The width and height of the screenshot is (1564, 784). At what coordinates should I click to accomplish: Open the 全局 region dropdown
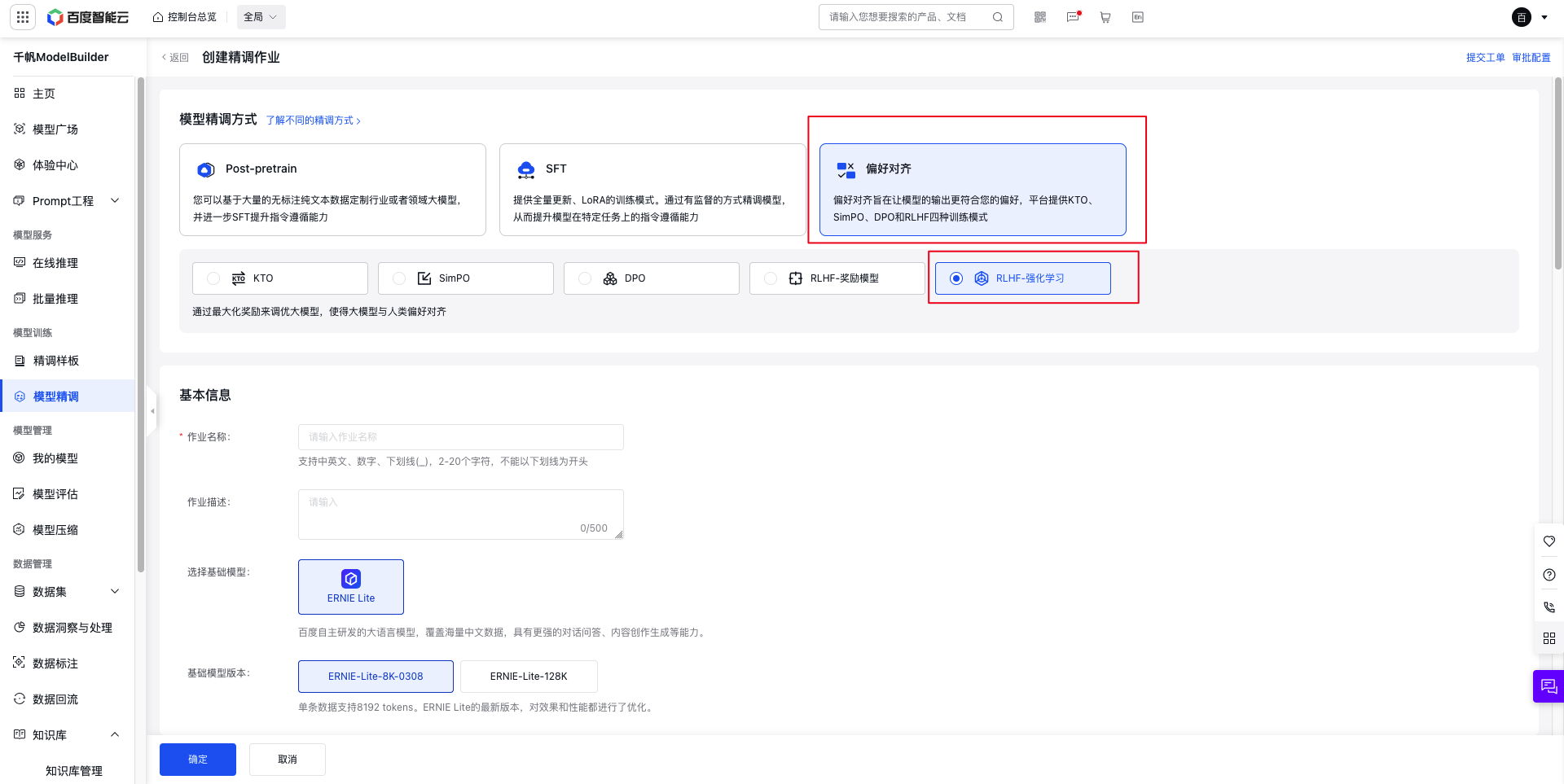[x=261, y=17]
